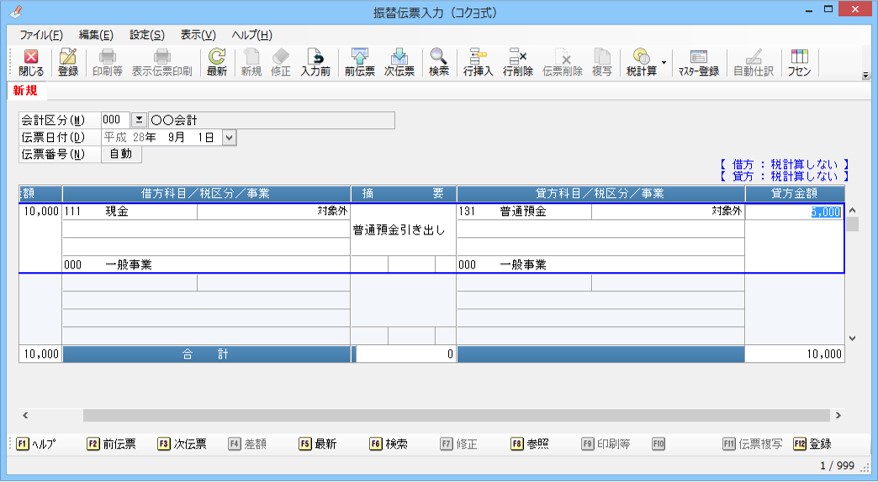Click the 貸方金額 amount field showing 5,000
This screenshot has height=482, width=878.
click(x=795, y=212)
